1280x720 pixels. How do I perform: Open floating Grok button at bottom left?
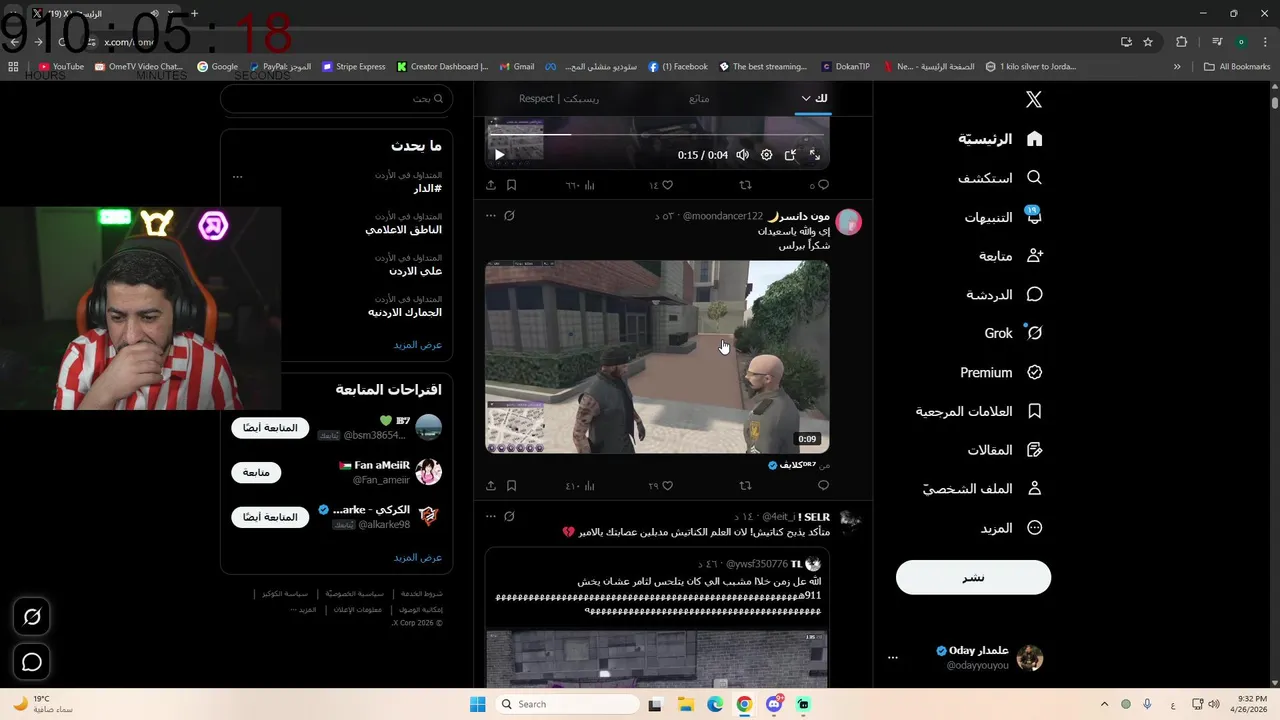click(32, 618)
